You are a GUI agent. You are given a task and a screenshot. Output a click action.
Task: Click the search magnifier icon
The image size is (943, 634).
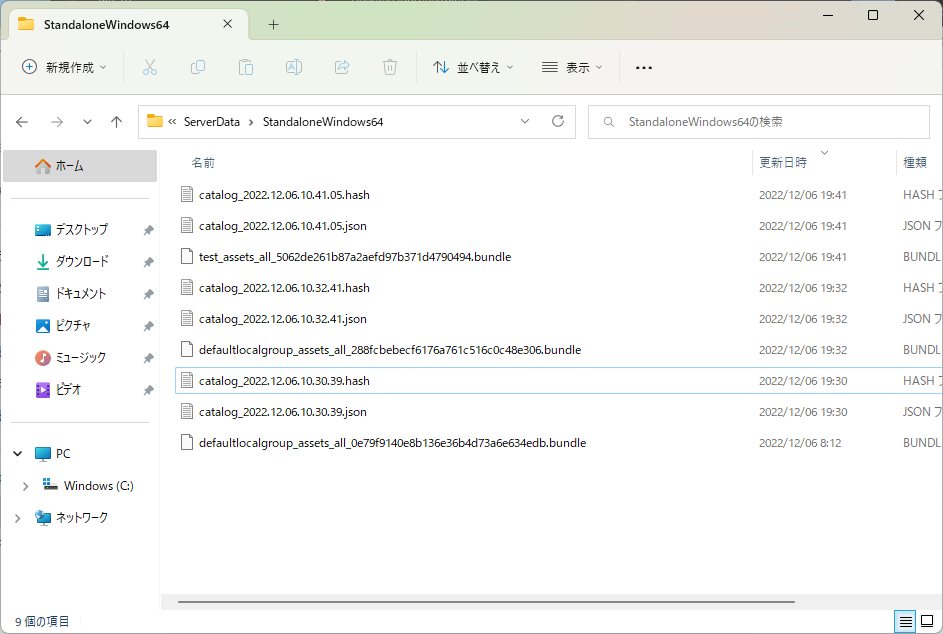tap(609, 122)
